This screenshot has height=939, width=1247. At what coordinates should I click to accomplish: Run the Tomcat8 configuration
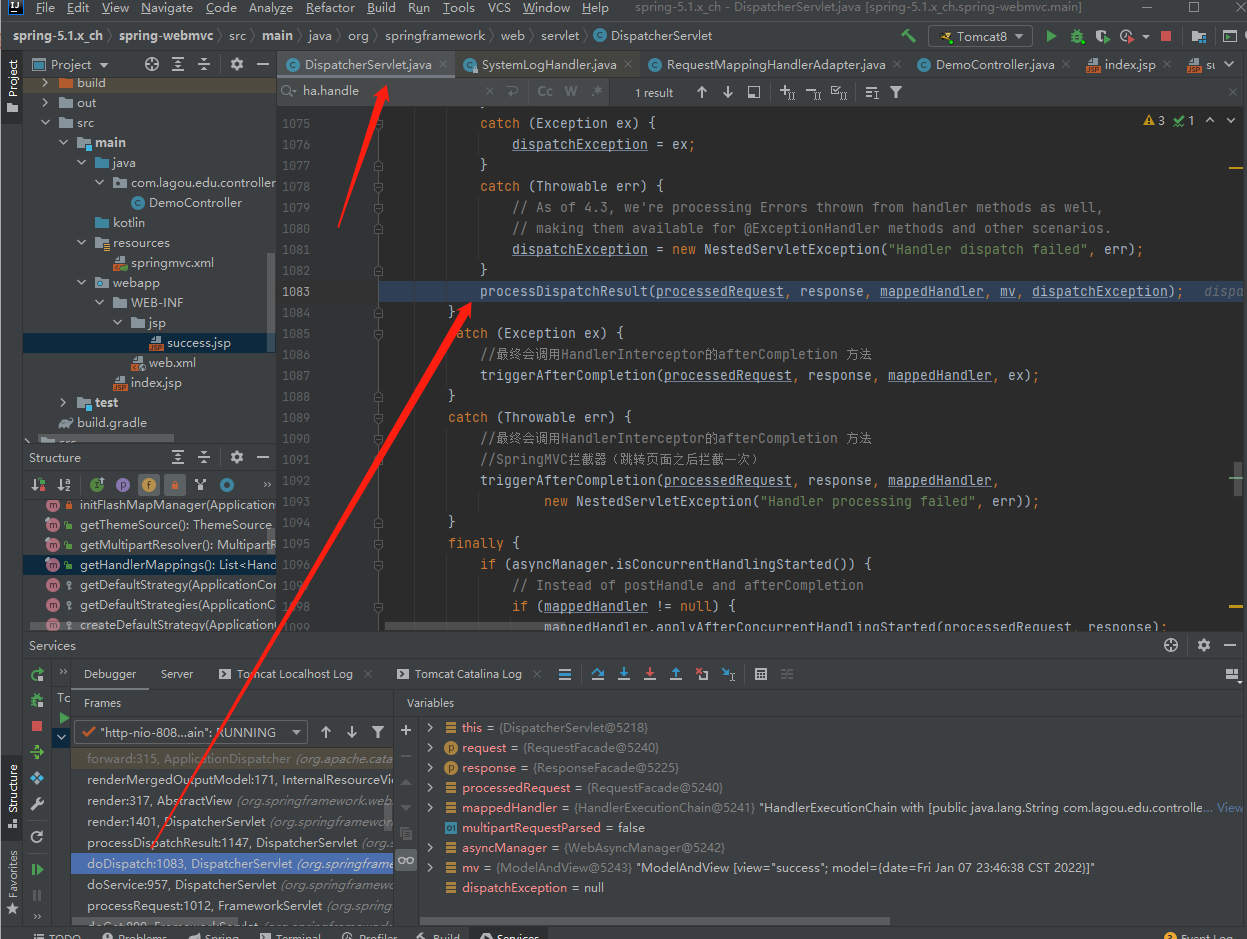click(x=1051, y=36)
